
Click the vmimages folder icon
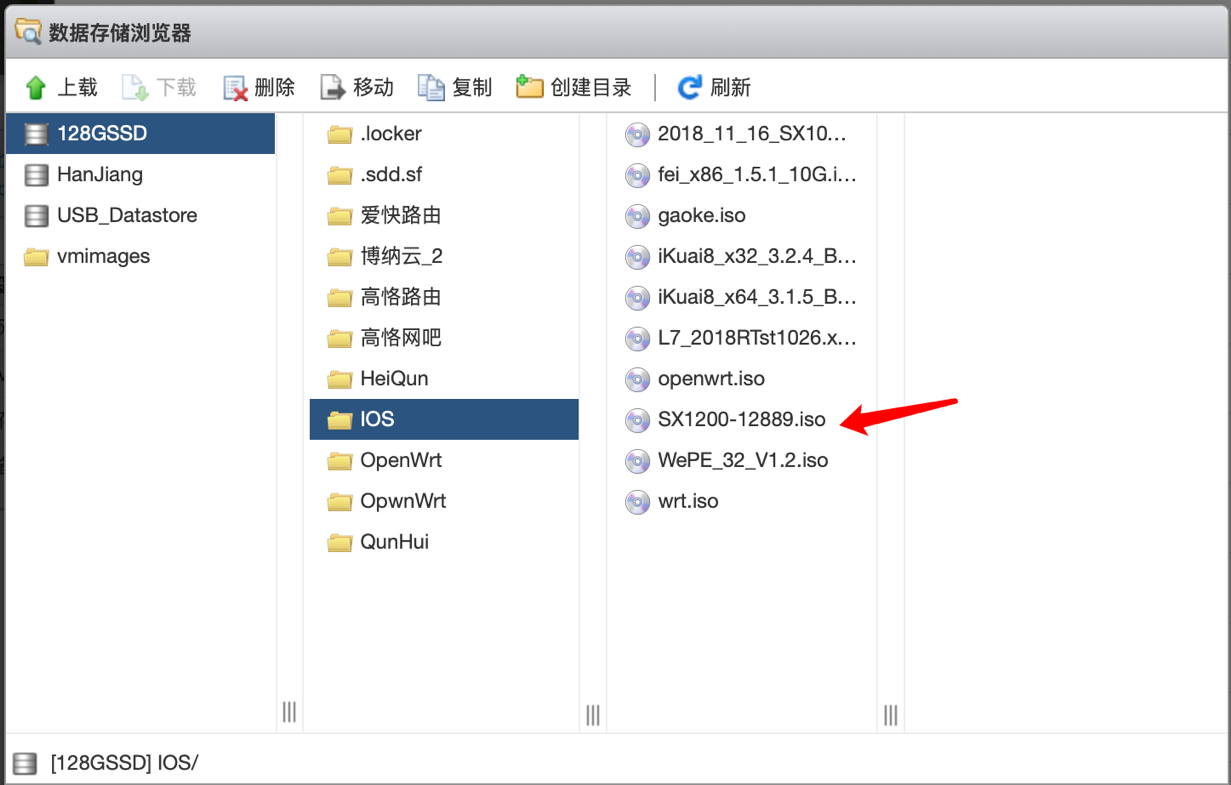[36, 257]
